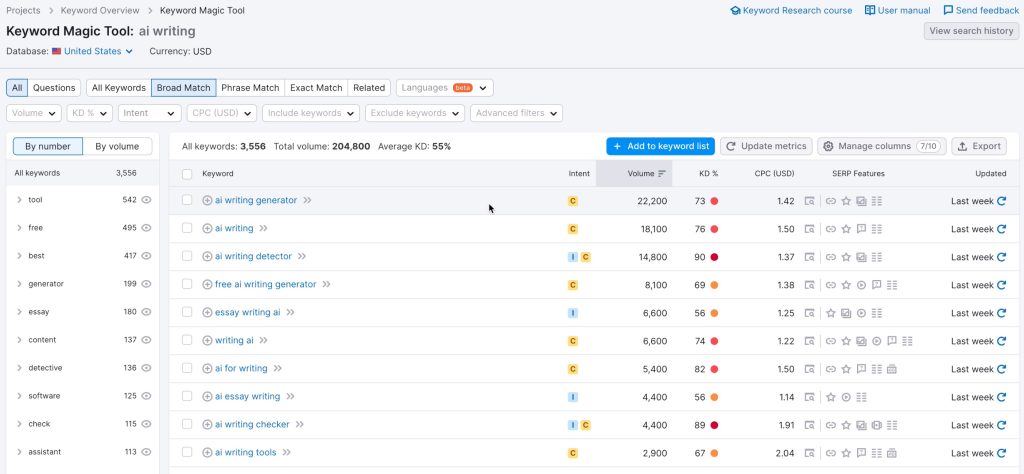Click plus icon beside ai essay writing
This screenshot has height=474, width=1024.
point(208,397)
